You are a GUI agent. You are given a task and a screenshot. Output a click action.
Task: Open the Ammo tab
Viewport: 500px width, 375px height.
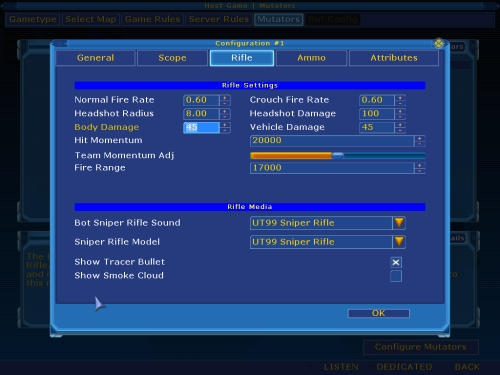tap(311, 58)
